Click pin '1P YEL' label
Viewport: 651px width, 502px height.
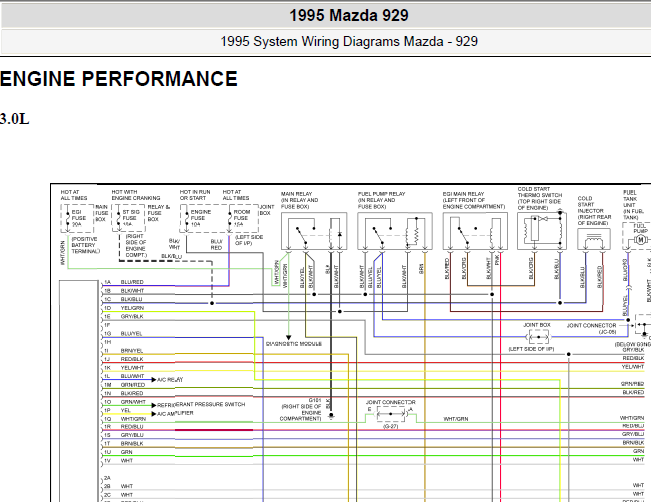pos(117,410)
